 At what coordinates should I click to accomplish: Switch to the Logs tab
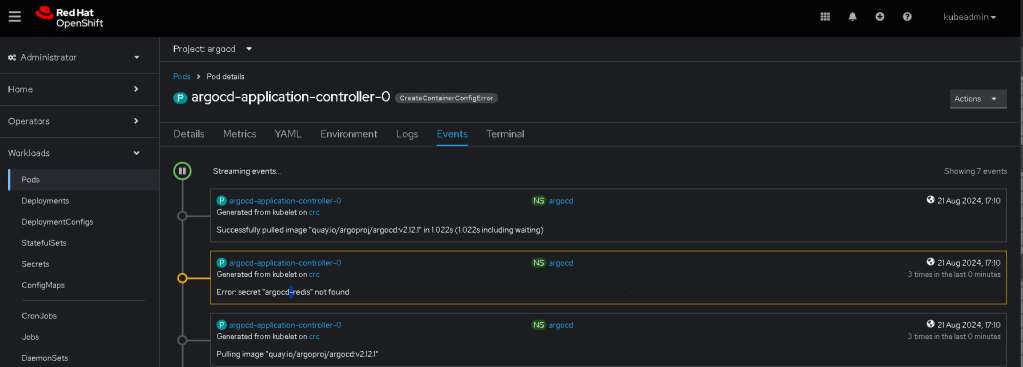[x=407, y=134]
